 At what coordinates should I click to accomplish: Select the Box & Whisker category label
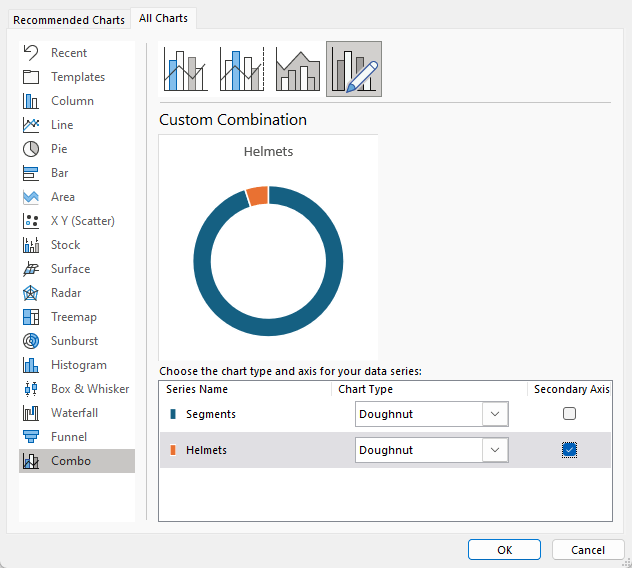(90, 389)
